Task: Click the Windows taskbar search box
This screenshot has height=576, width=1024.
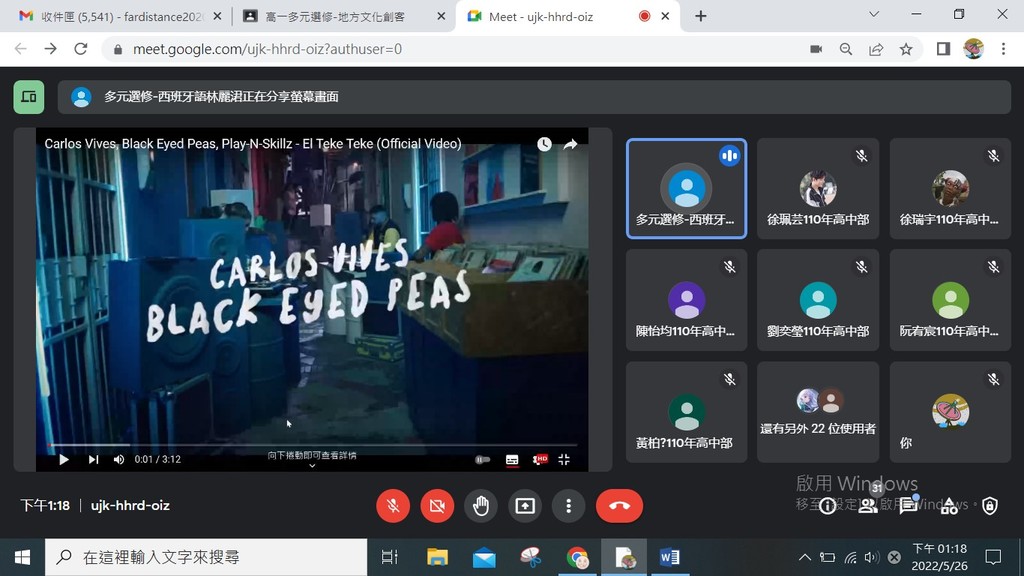Action: coord(206,557)
